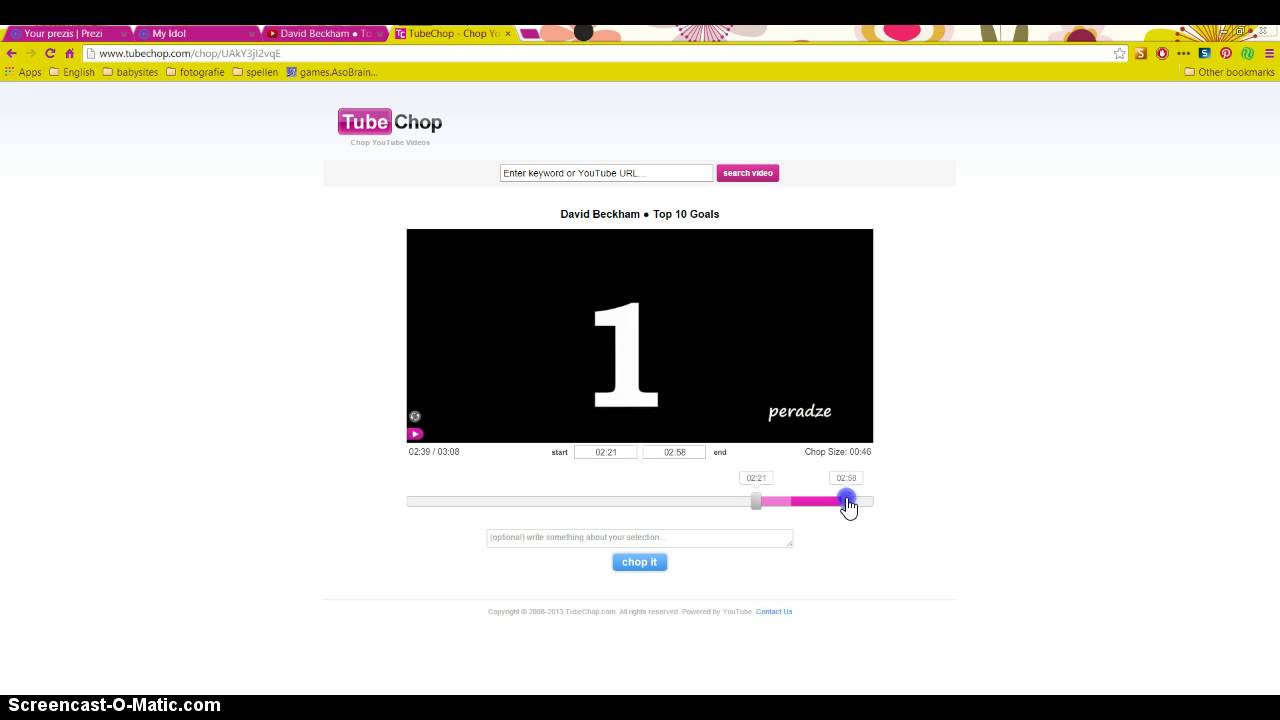Open the orange S extension icon
1280x720 pixels.
[x=1141, y=53]
